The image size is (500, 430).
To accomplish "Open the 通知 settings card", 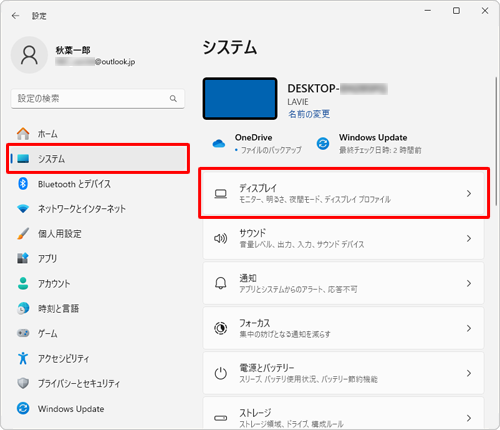I will 343,283.
